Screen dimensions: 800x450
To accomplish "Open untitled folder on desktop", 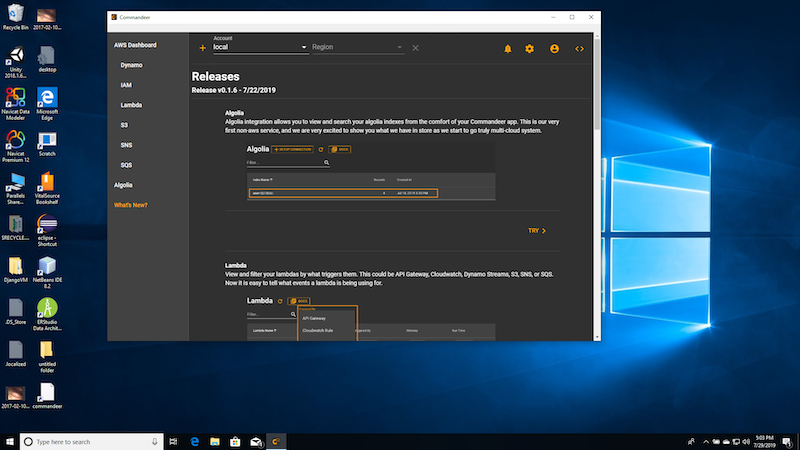I will coord(47,357).
